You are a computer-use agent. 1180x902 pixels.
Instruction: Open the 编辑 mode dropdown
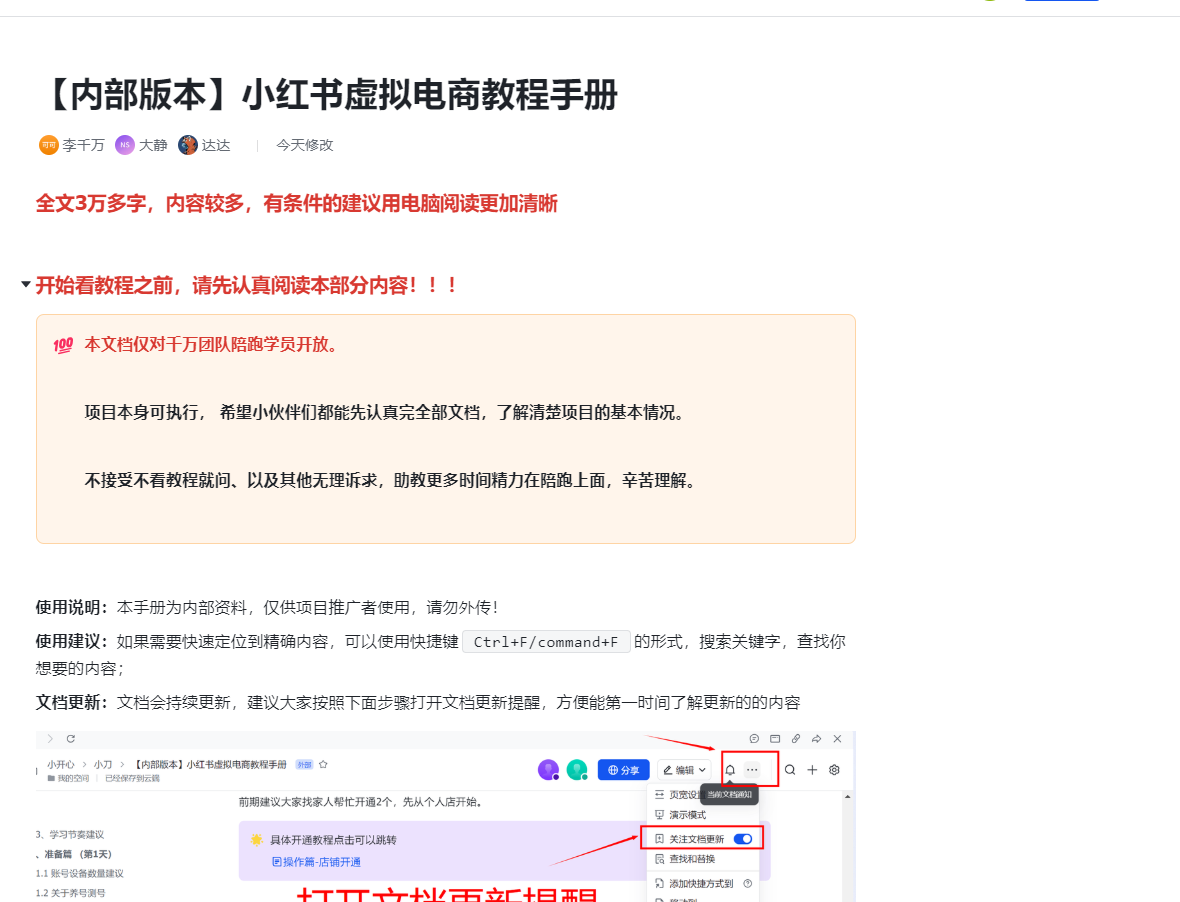point(685,770)
